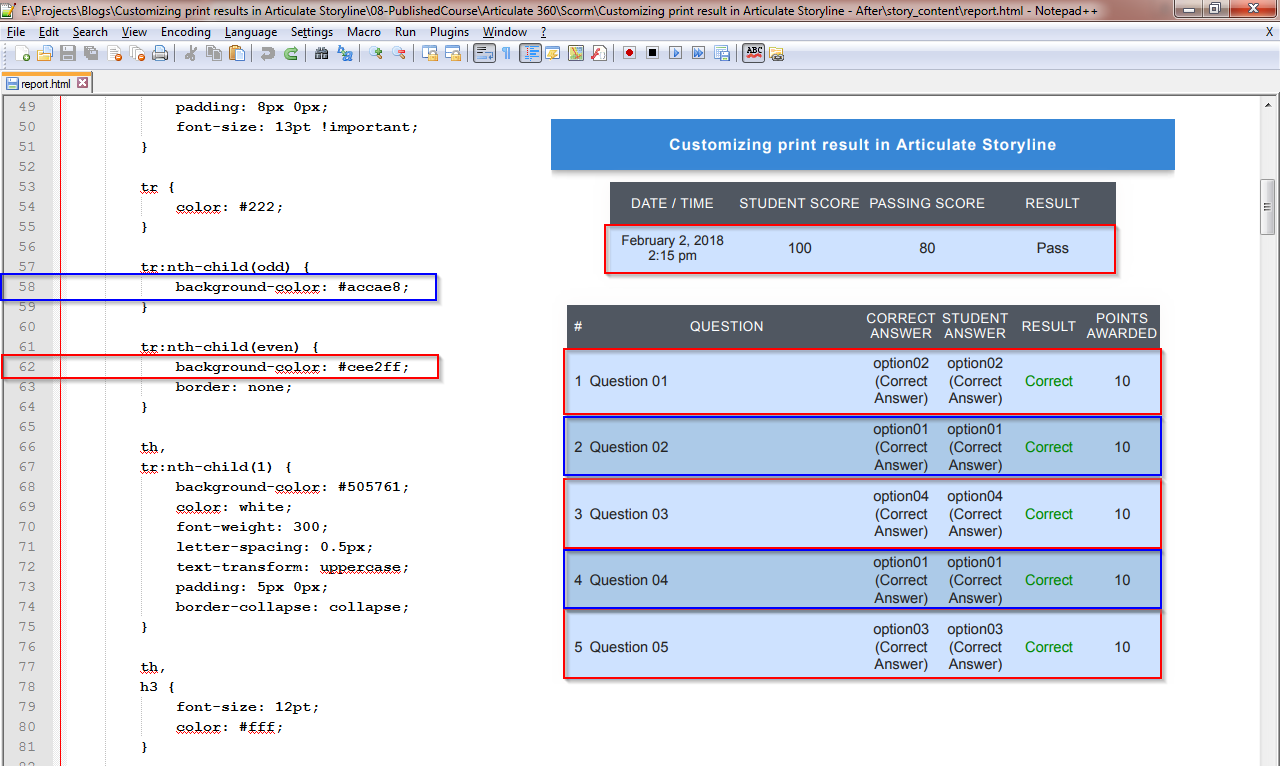Viewport: 1280px width, 766px height.
Task: Click the Save All toolbar icon
Action: (91, 53)
